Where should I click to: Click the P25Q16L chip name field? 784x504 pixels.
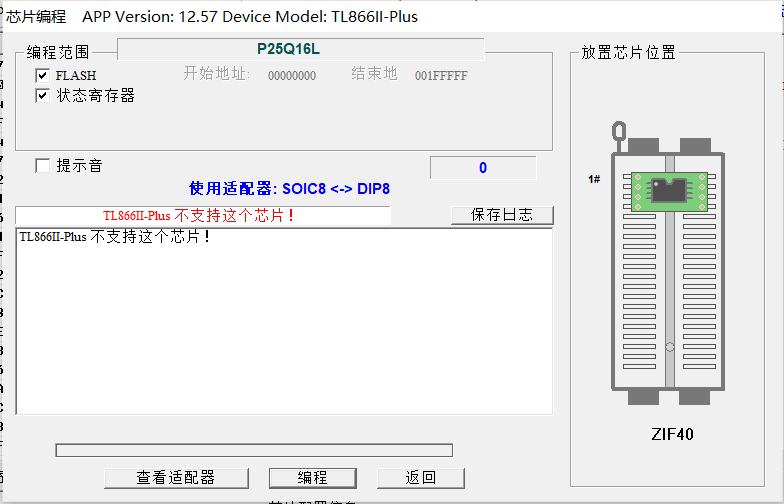pyautogui.click(x=300, y=49)
